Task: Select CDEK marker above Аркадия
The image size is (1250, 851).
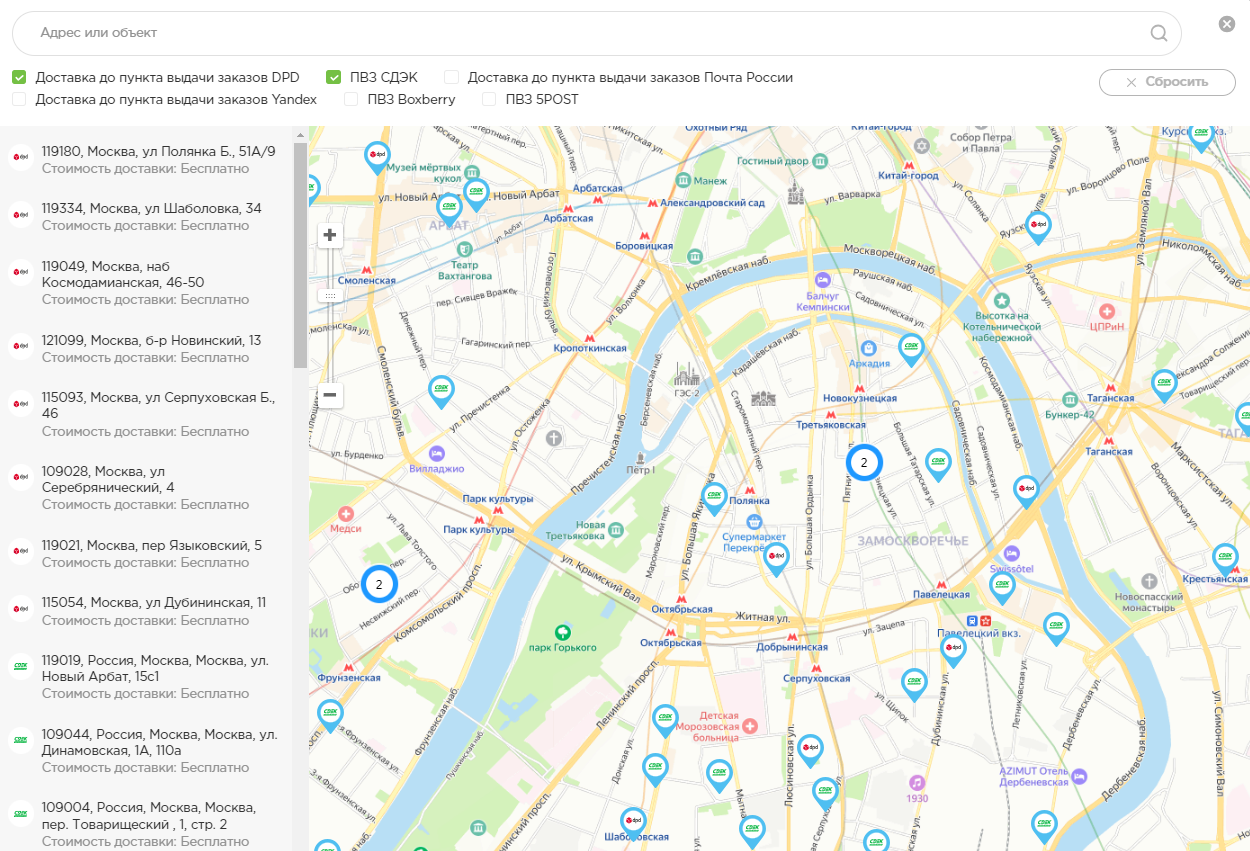Action: point(911,350)
